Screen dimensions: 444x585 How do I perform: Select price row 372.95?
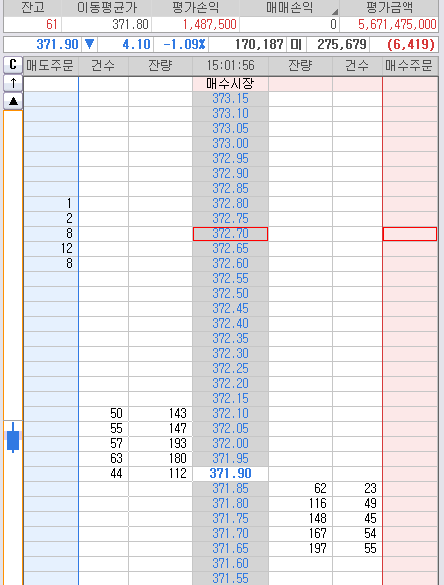230,159
